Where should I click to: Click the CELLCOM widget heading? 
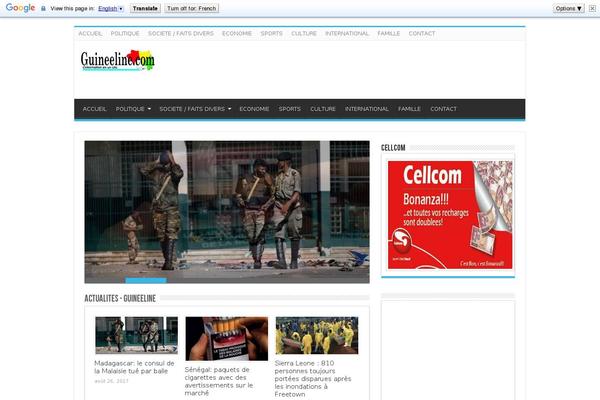coord(393,148)
